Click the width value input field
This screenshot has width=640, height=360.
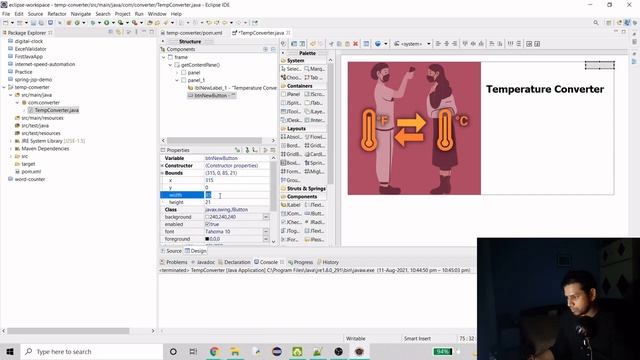[237, 195]
